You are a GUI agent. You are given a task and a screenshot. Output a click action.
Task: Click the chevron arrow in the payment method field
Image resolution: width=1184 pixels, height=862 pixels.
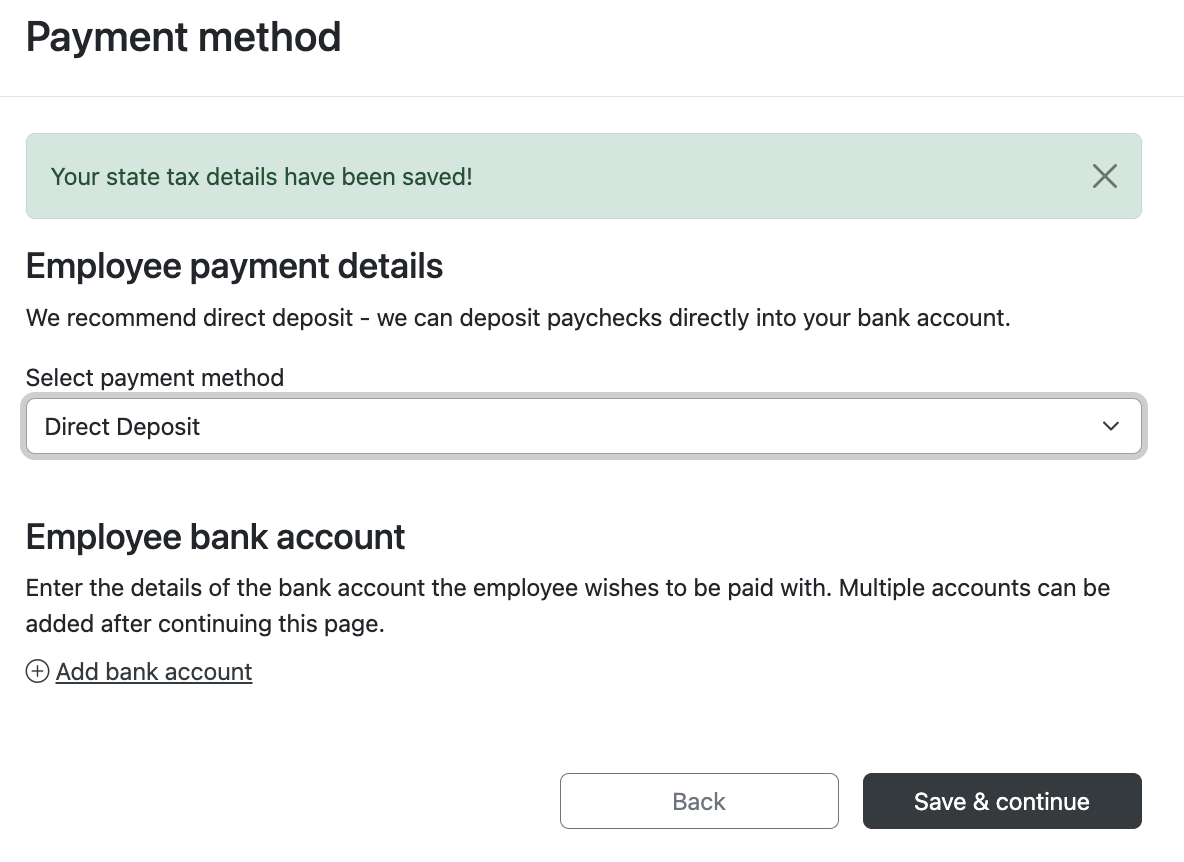pyautogui.click(x=1110, y=427)
